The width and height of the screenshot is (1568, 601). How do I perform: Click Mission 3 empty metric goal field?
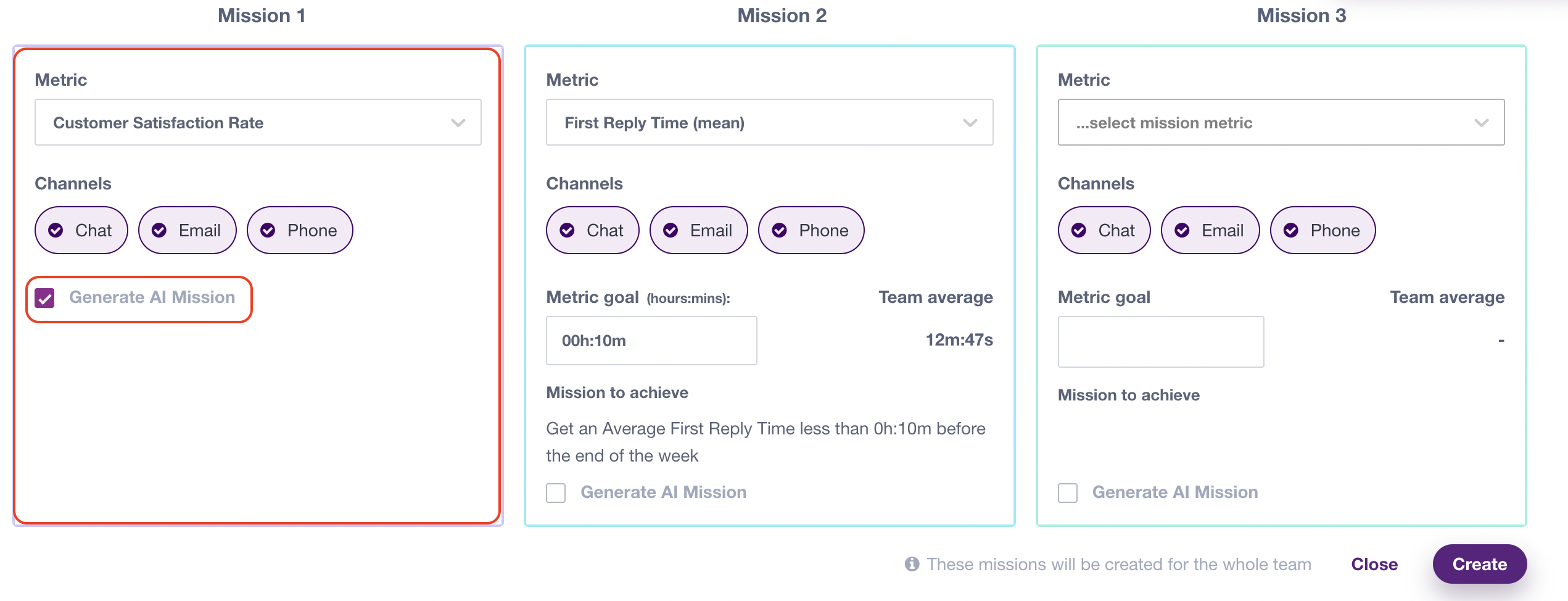(x=1161, y=342)
